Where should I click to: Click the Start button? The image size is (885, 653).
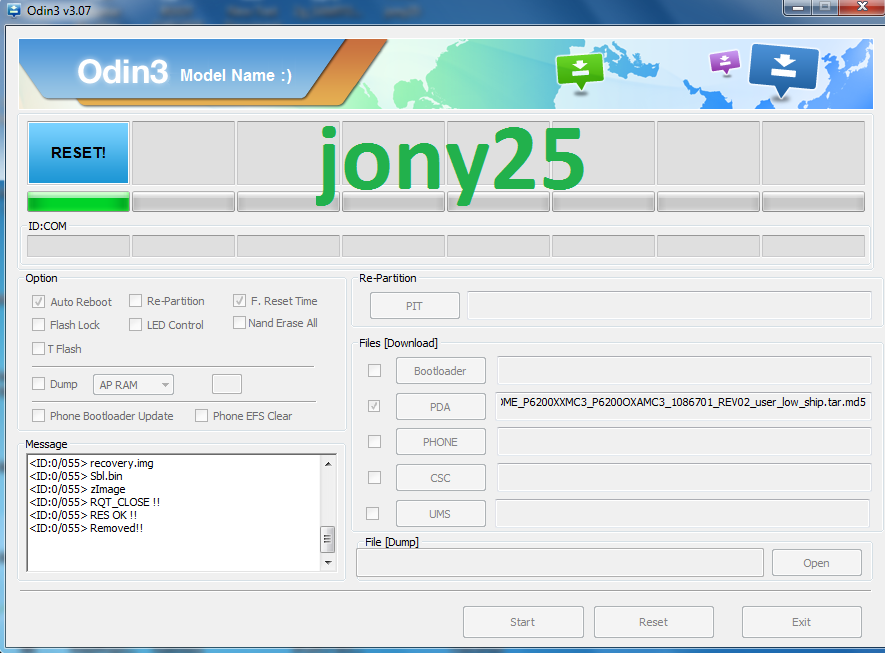coord(523,622)
